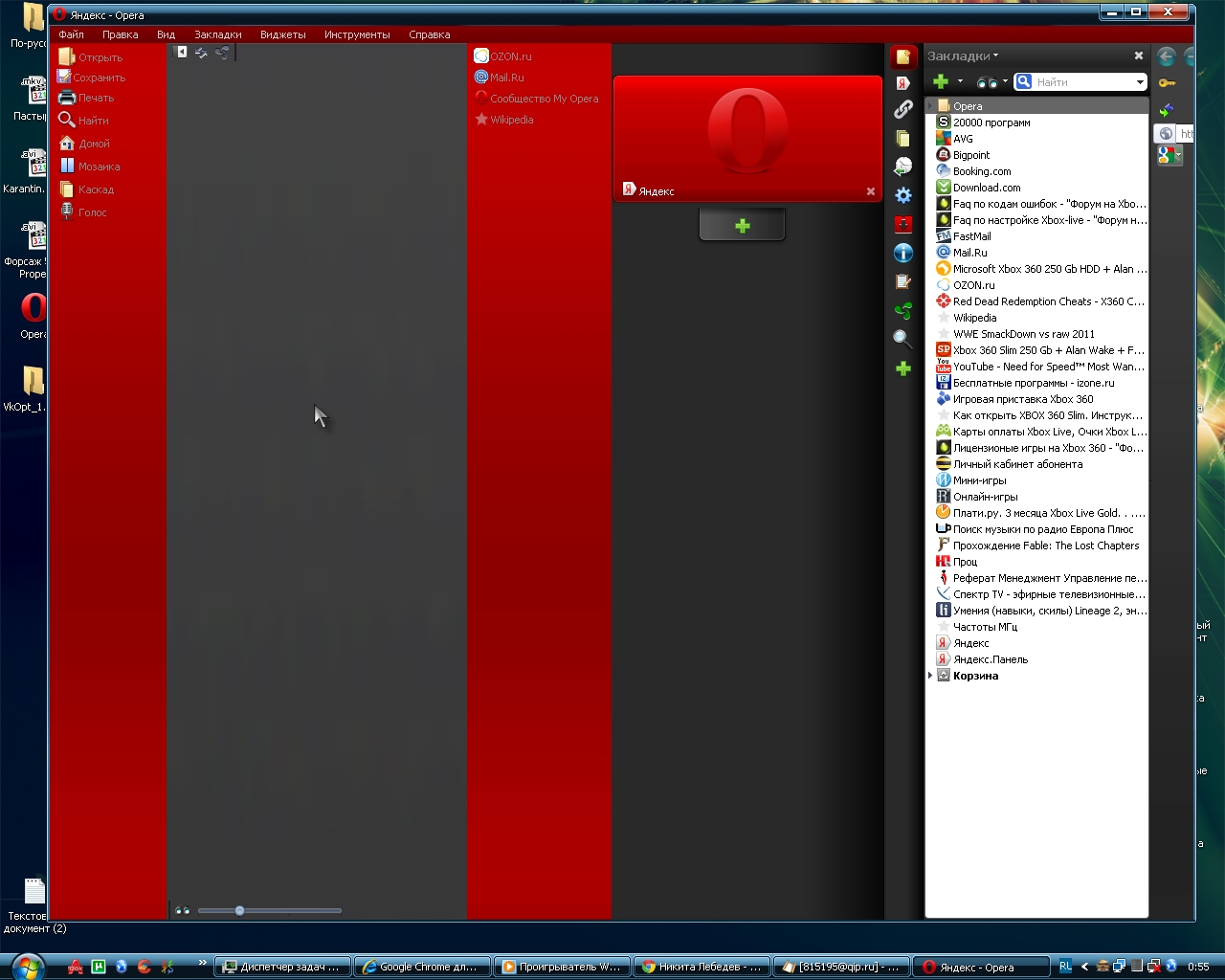
Task: Open the magnifier Search panel icon
Action: point(902,339)
